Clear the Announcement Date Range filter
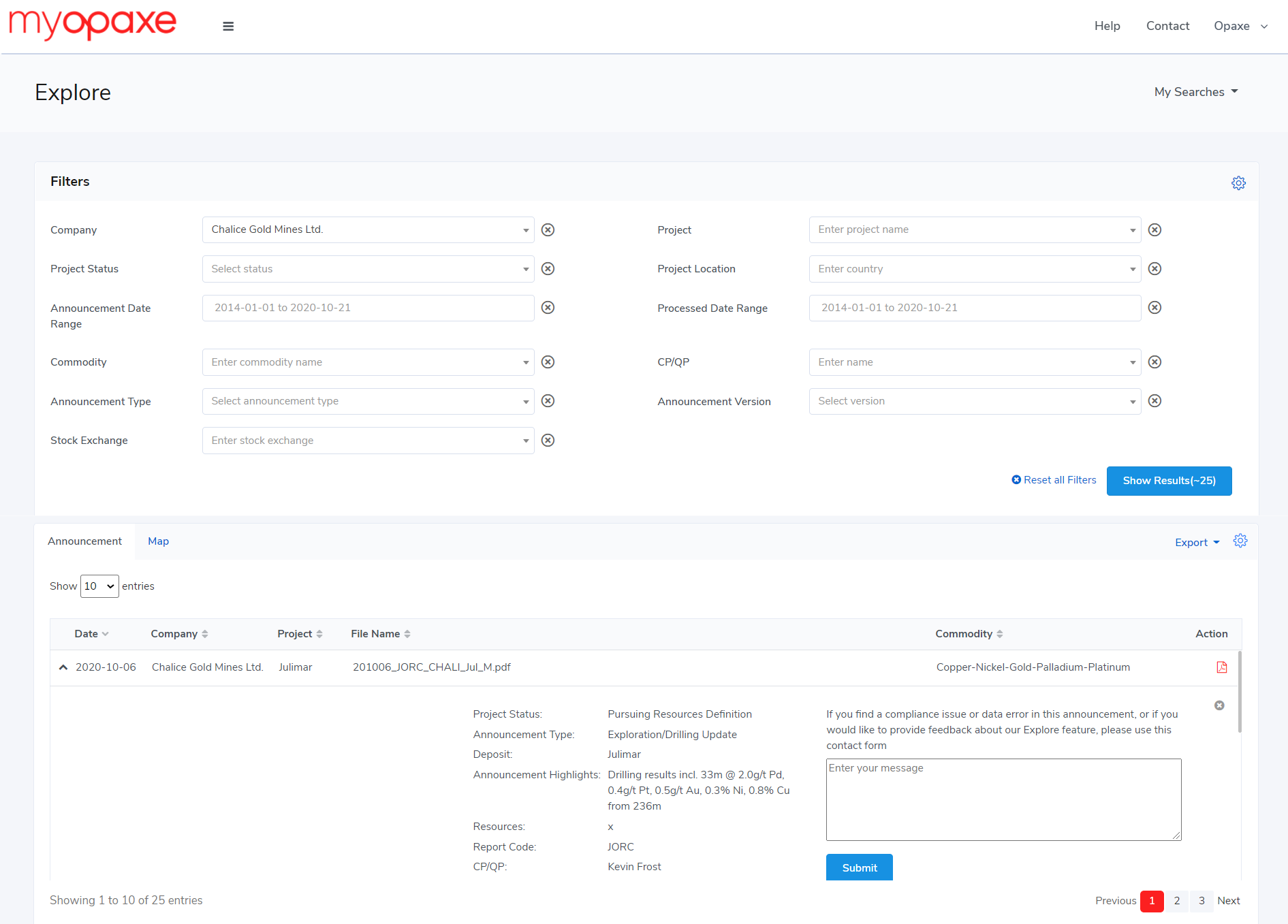This screenshot has width=1288, height=924. (x=548, y=308)
